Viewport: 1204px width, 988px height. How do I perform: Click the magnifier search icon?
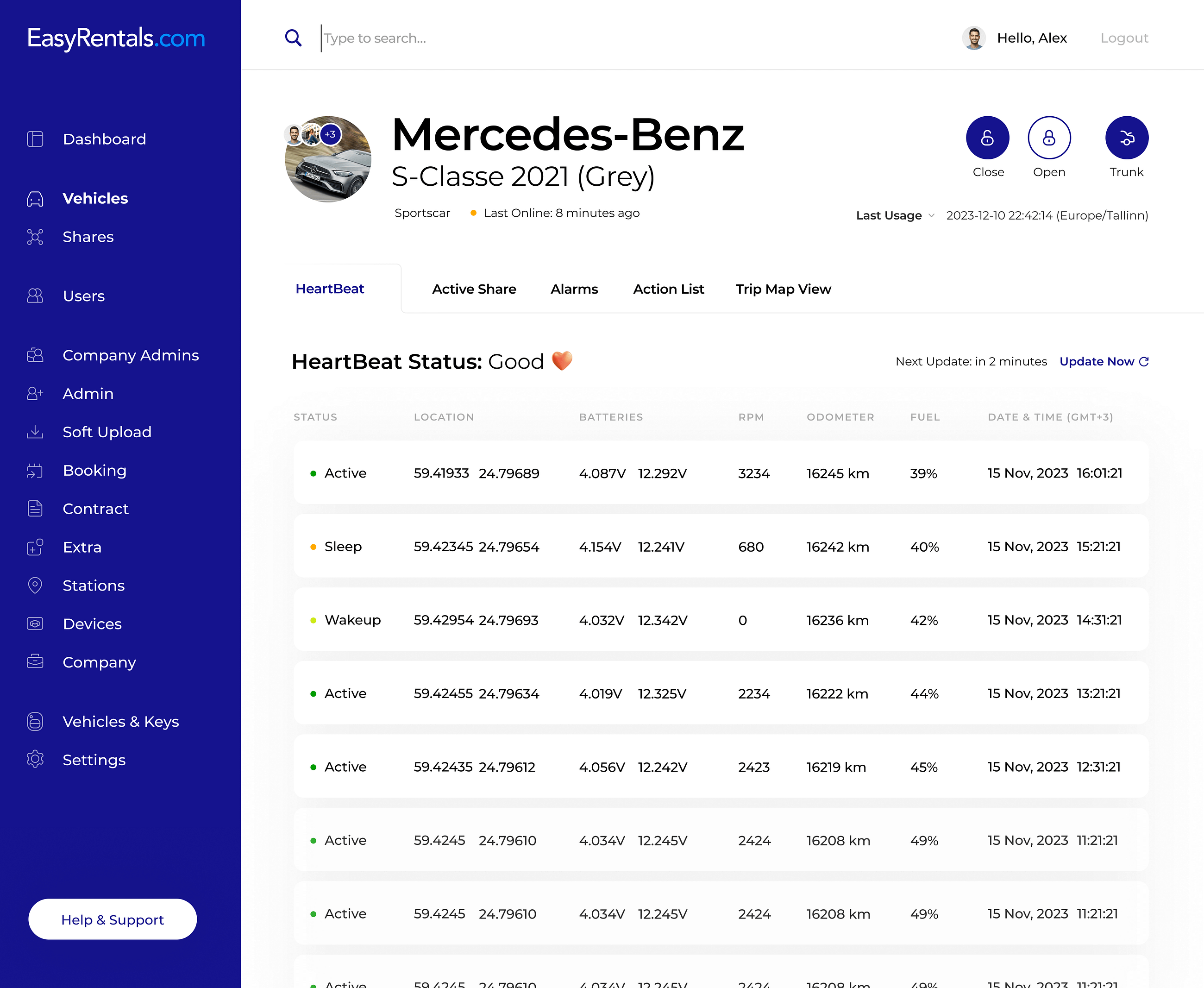[293, 38]
